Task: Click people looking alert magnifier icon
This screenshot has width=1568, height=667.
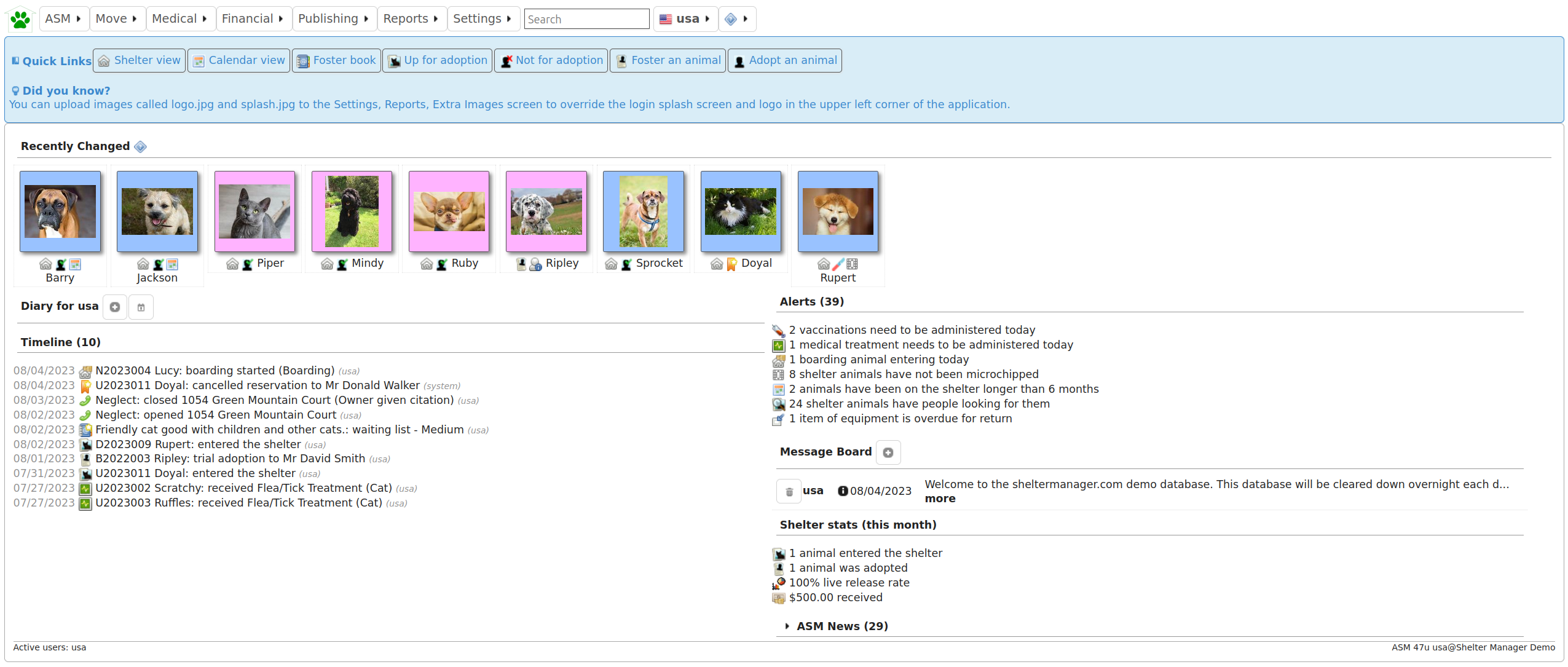Action: coord(779,405)
